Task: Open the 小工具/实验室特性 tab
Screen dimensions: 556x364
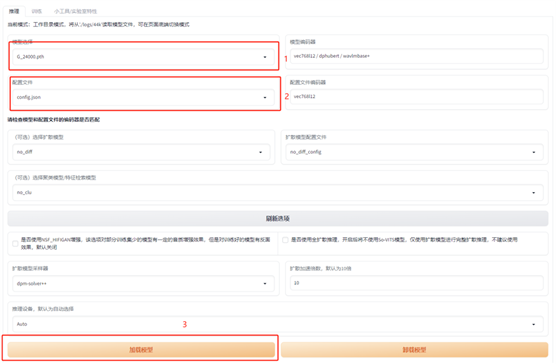Action: (x=75, y=11)
